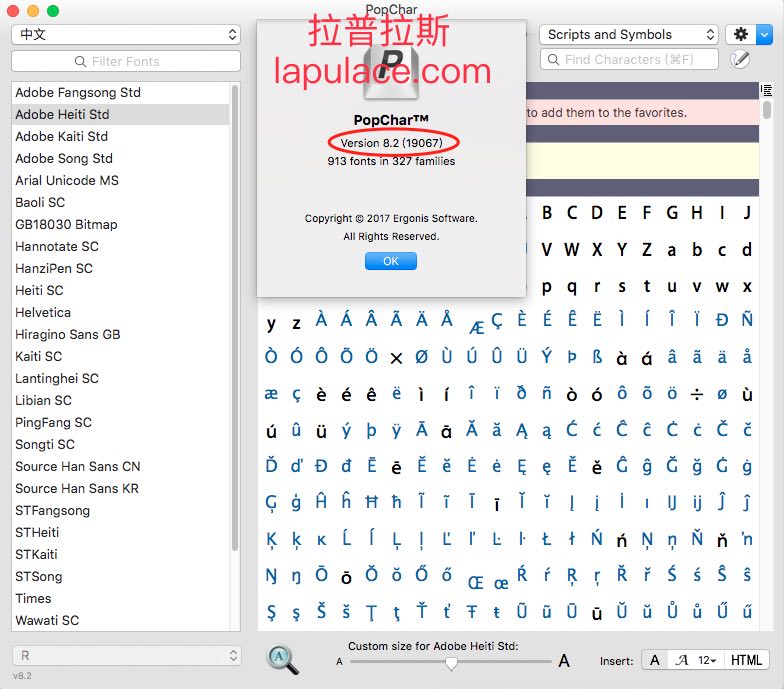The height and width of the screenshot is (689, 784).
Task: Select Songti SC font
Action: pos(120,444)
